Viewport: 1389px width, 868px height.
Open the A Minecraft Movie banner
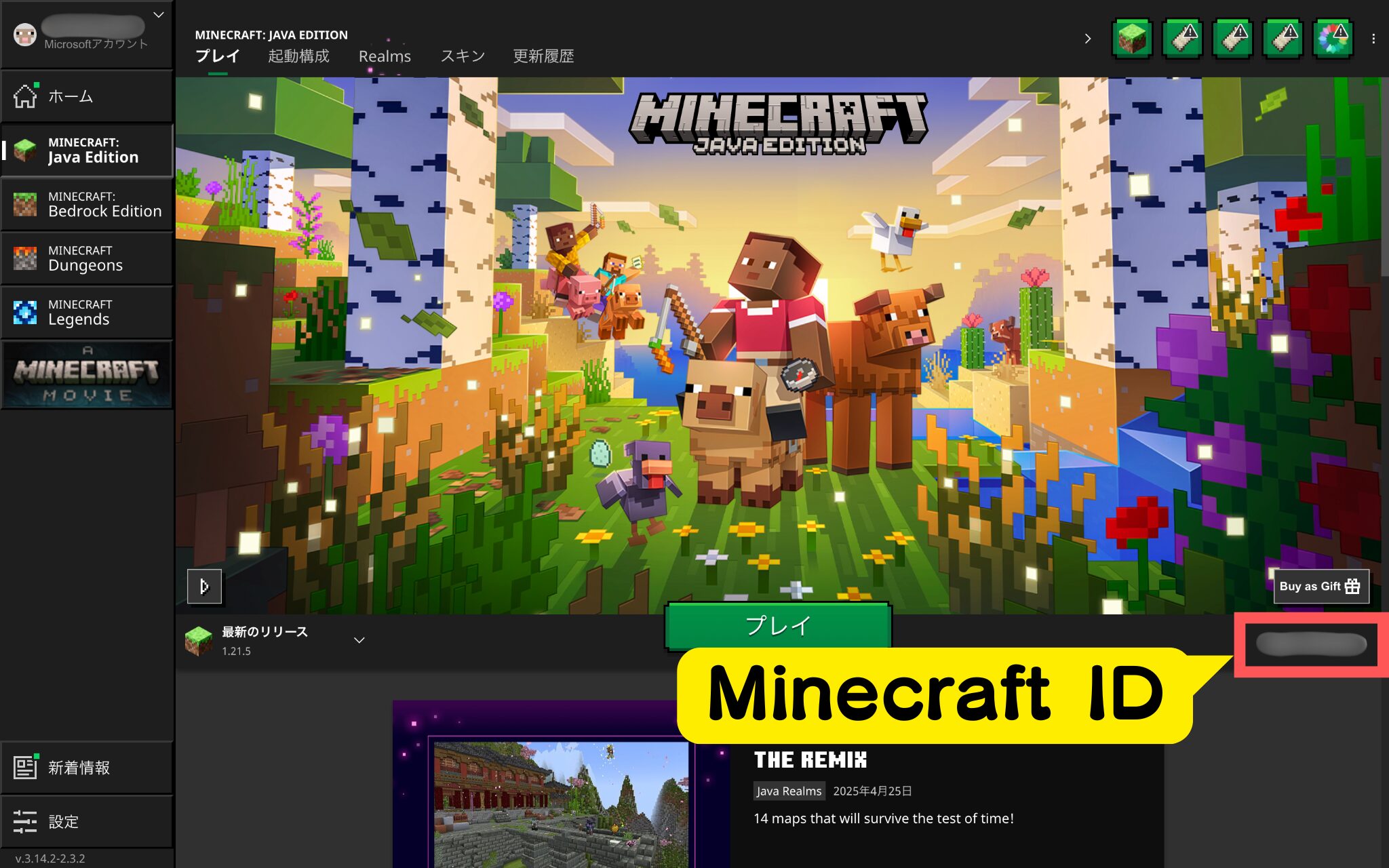pyautogui.click(x=87, y=375)
